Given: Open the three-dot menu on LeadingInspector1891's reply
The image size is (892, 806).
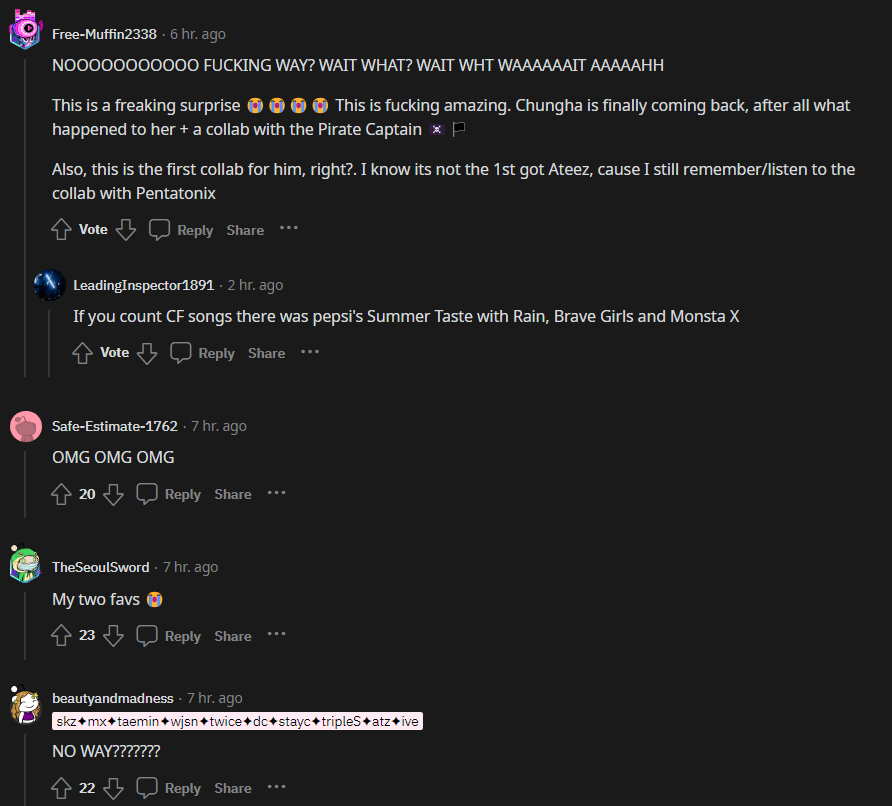Looking at the screenshot, I should [310, 352].
